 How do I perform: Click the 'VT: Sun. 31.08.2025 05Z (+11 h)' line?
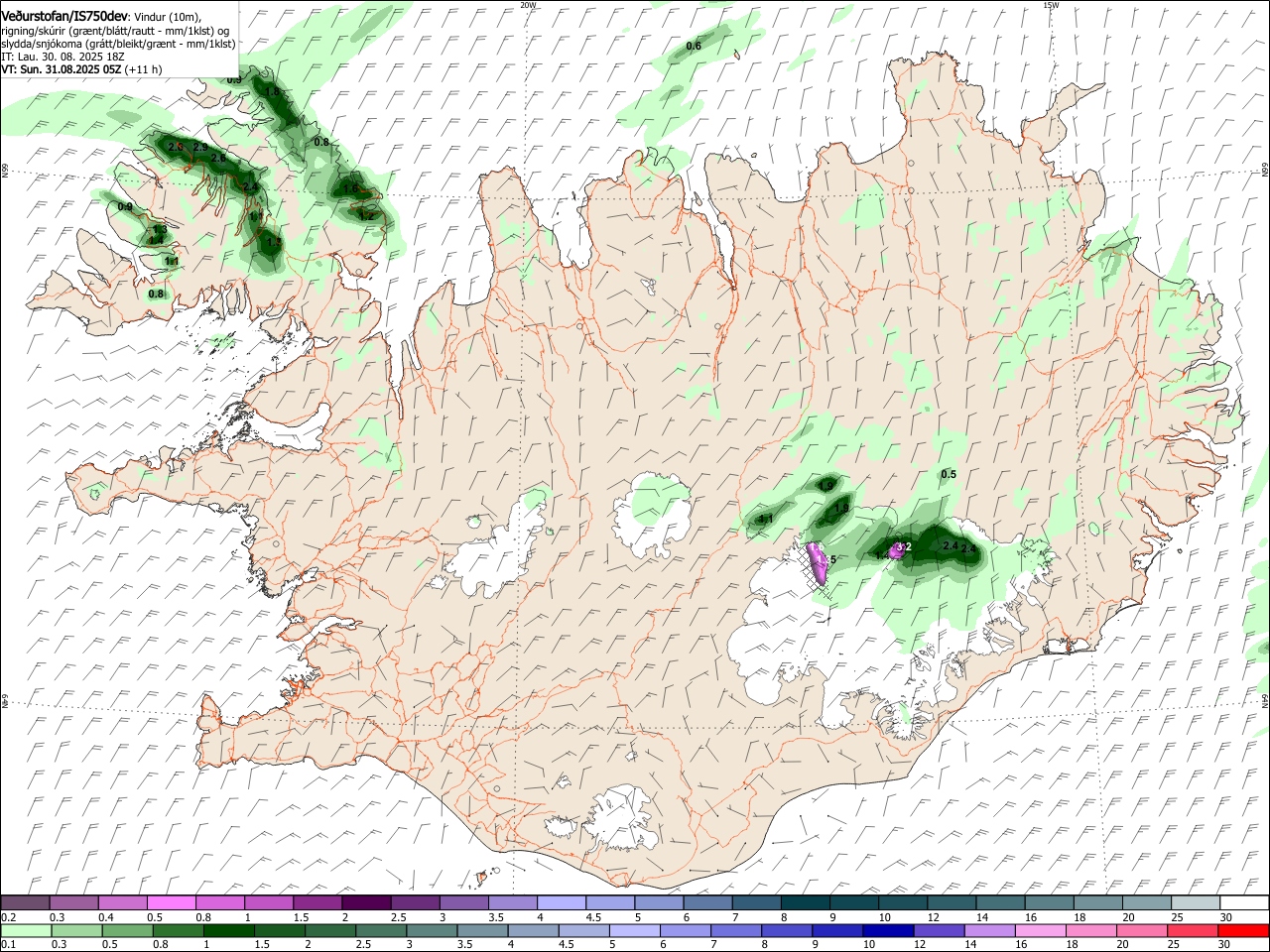pyautogui.click(x=81, y=69)
